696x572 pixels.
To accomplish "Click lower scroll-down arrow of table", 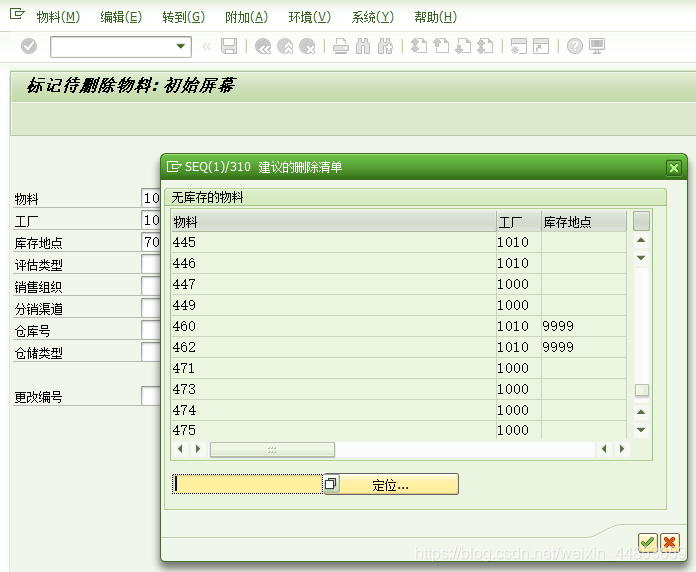I will pos(641,430).
